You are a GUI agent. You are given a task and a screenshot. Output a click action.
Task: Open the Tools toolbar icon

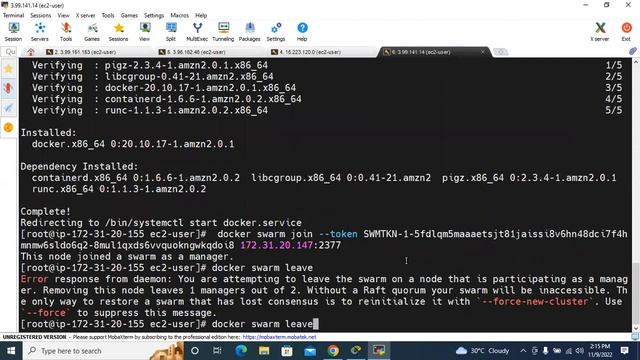coord(66,32)
